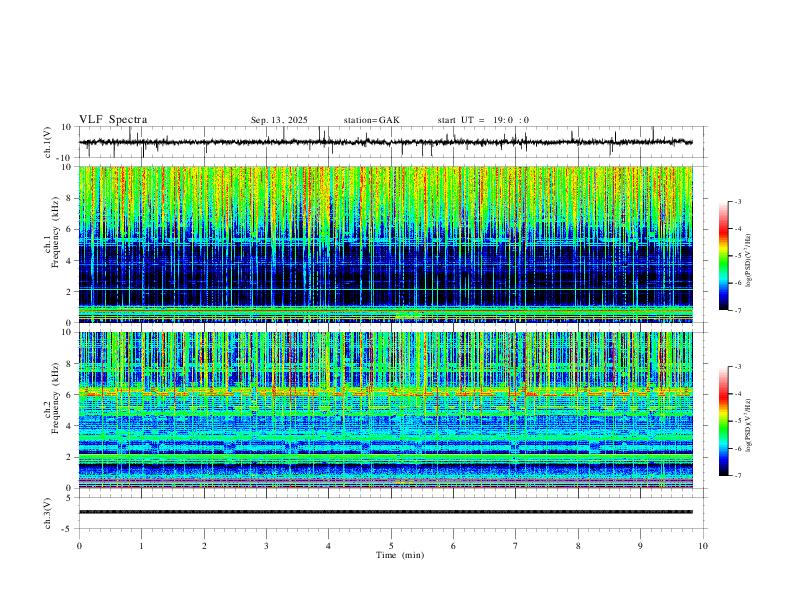Click the 'Time (min)' axis label
The image size is (792, 612).
click(x=400, y=555)
